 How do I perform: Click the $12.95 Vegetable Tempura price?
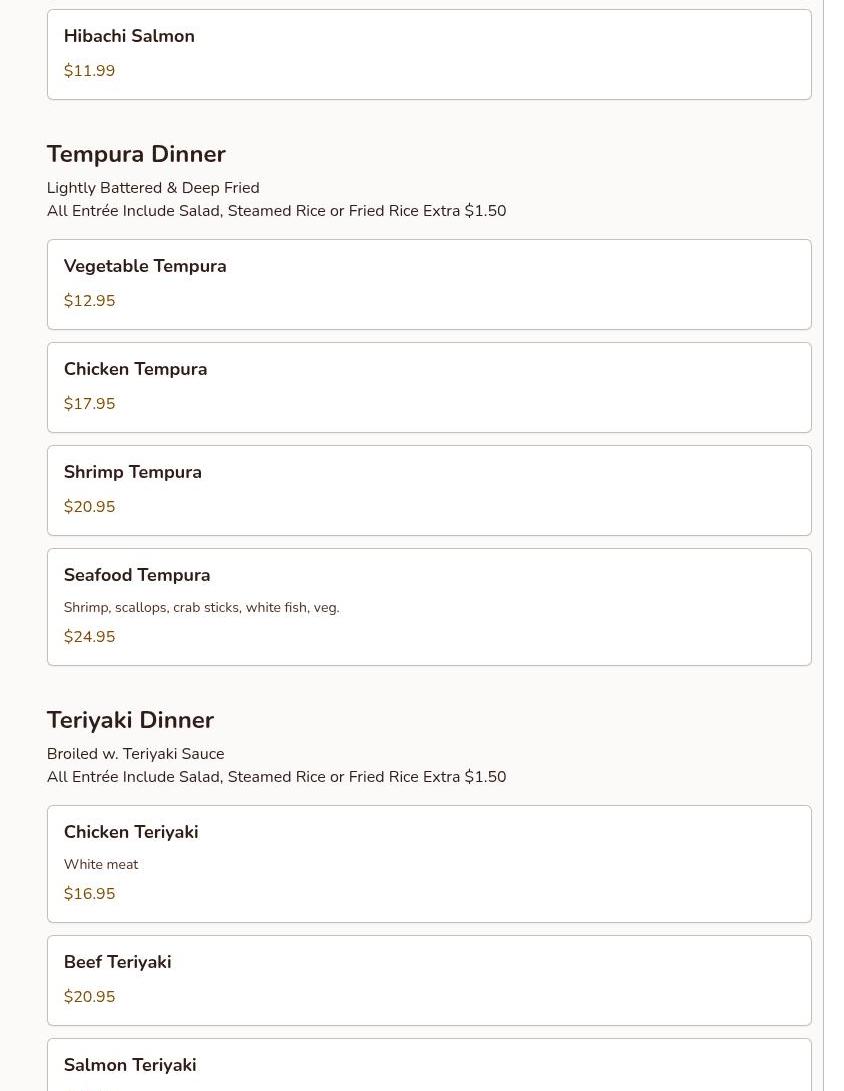(x=89, y=301)
